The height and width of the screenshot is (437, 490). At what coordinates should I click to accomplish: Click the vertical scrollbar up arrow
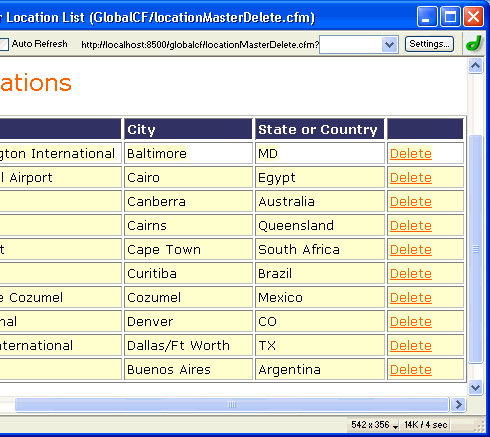pos(475,66)
